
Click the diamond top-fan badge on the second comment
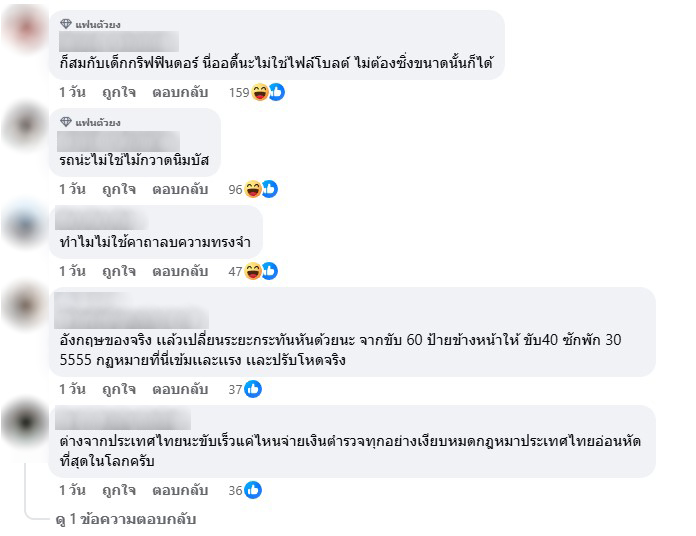tap(66, 122)
